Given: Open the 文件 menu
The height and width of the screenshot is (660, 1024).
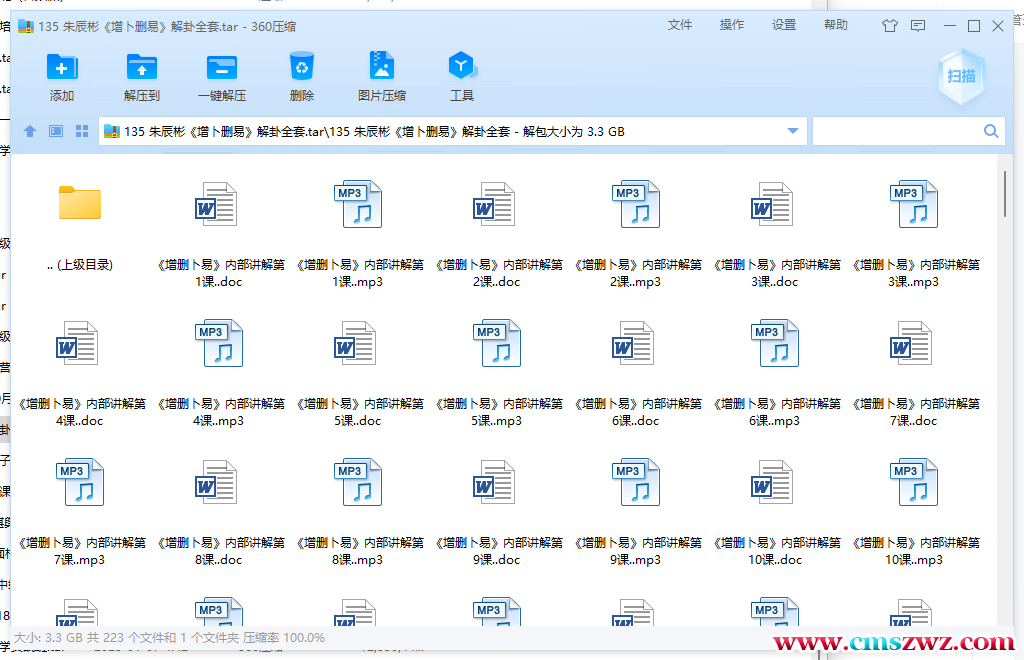Looking at the screenshot, I should [680, 25].
